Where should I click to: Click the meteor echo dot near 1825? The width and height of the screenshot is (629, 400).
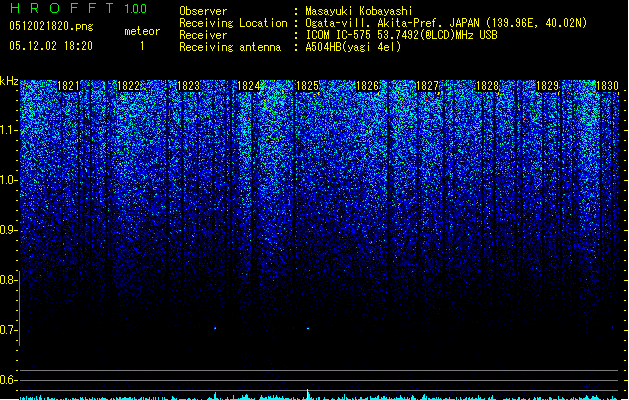(308, 328)
